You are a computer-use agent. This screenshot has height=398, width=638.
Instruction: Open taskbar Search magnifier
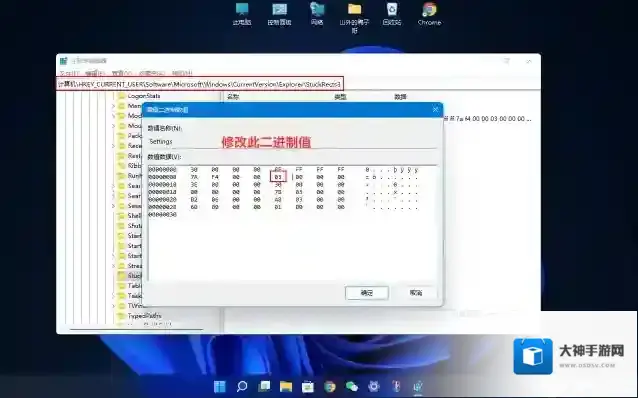(x=242, y=386)
